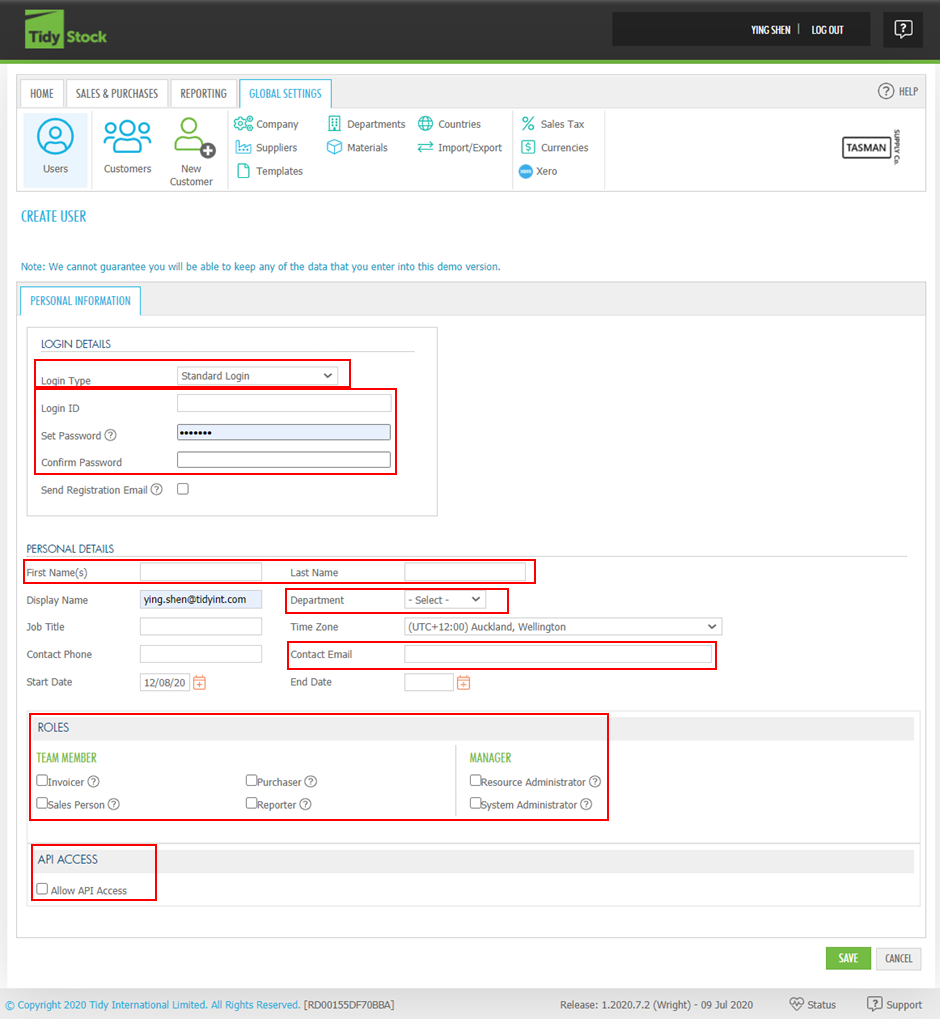Click the help question icon in header
940x1019 pixels.
903,29
